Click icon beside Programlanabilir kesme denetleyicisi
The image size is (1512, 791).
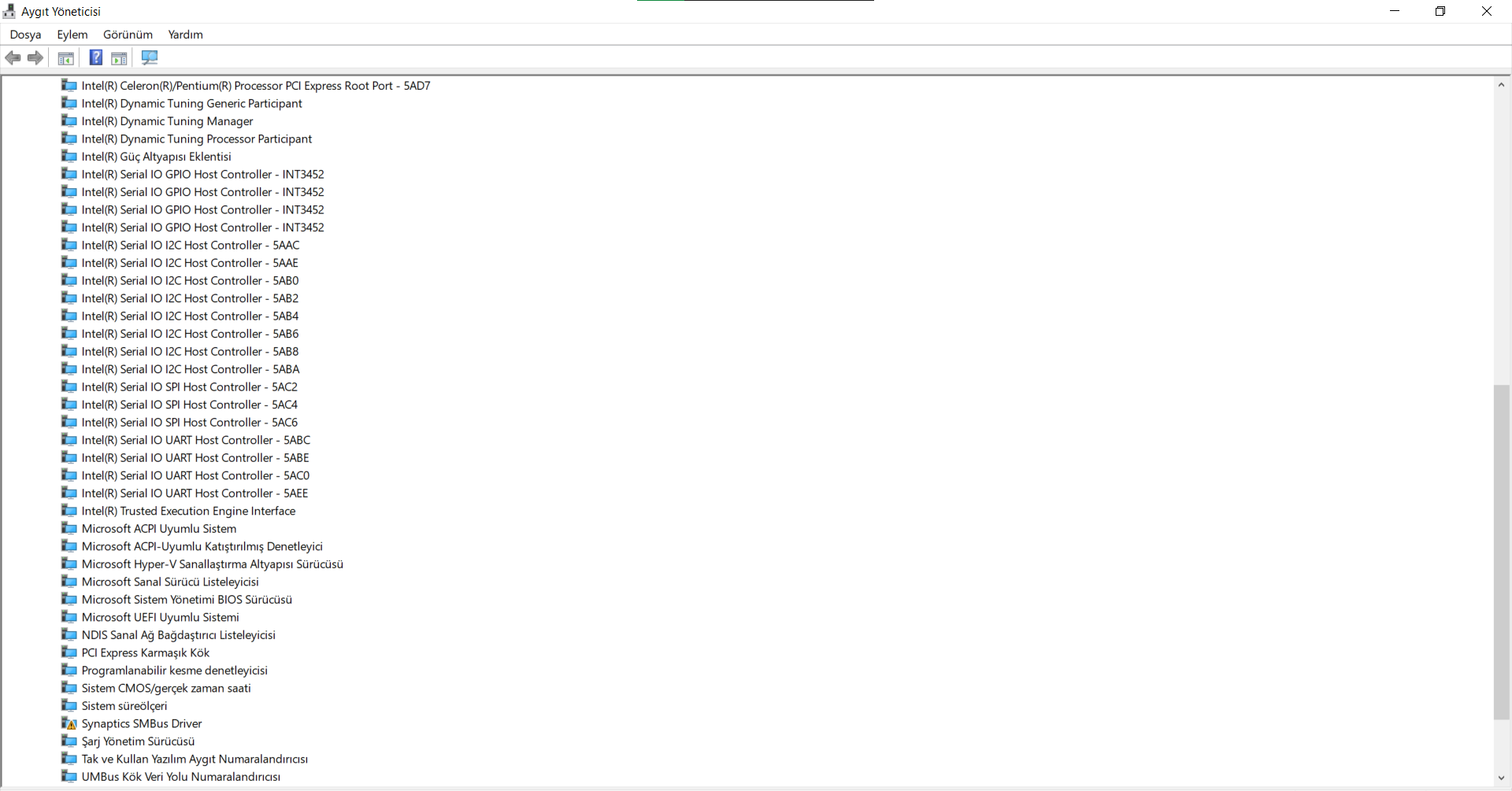69,671
